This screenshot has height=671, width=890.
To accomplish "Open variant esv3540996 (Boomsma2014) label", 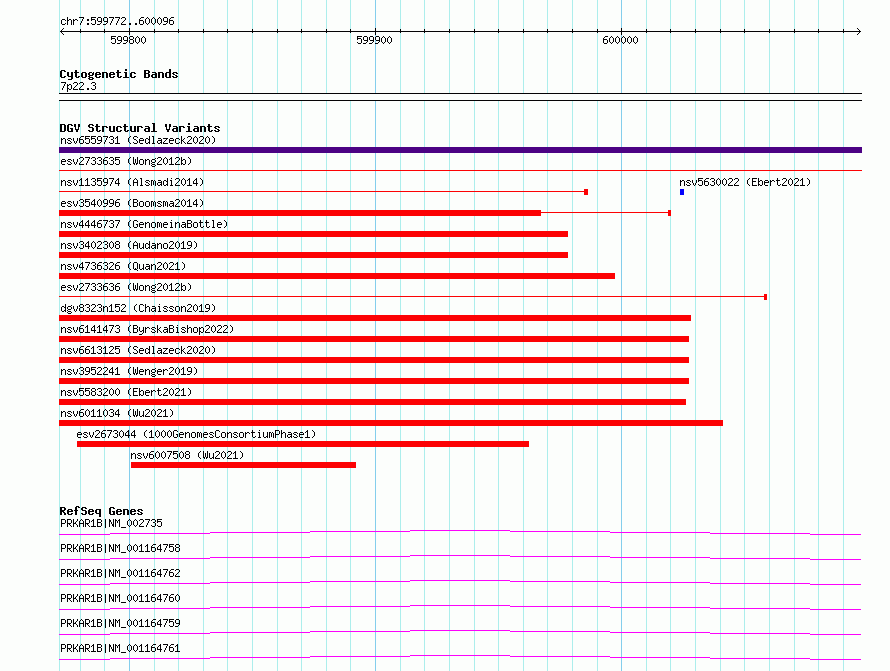I will click(x=132, y=203).
